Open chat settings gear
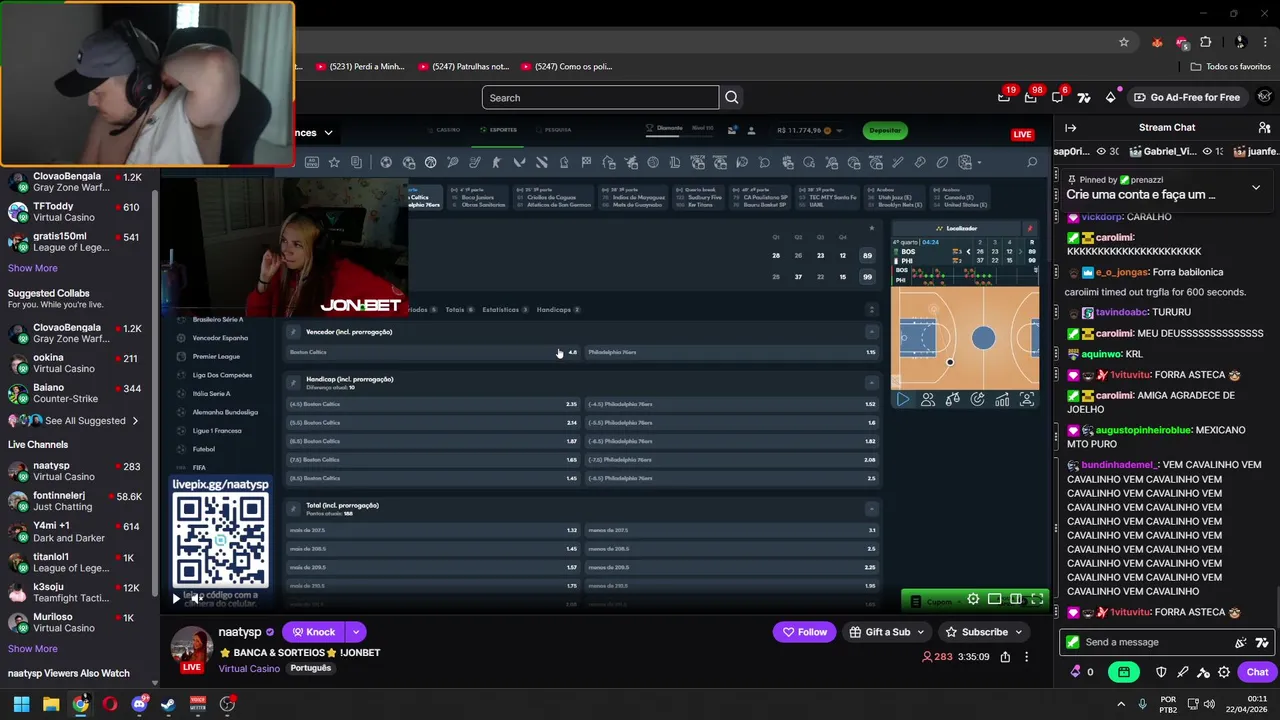This screenshot has width=1280, height=720. 1224,672
